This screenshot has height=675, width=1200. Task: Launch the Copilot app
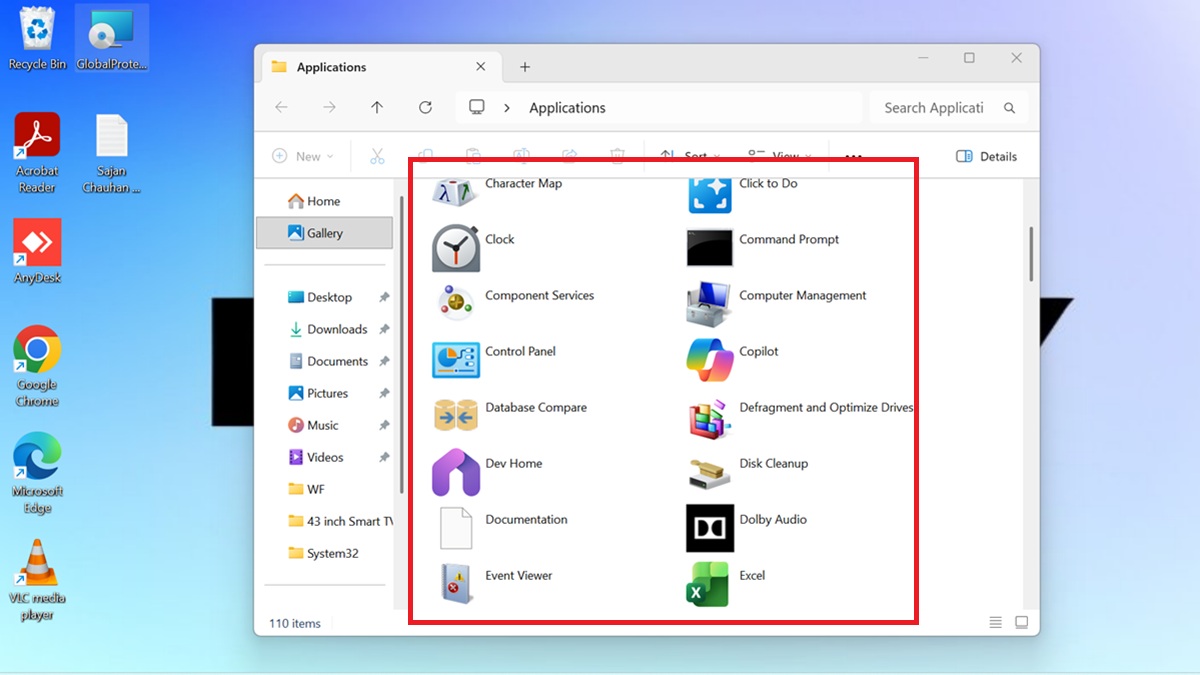point(710,360)
